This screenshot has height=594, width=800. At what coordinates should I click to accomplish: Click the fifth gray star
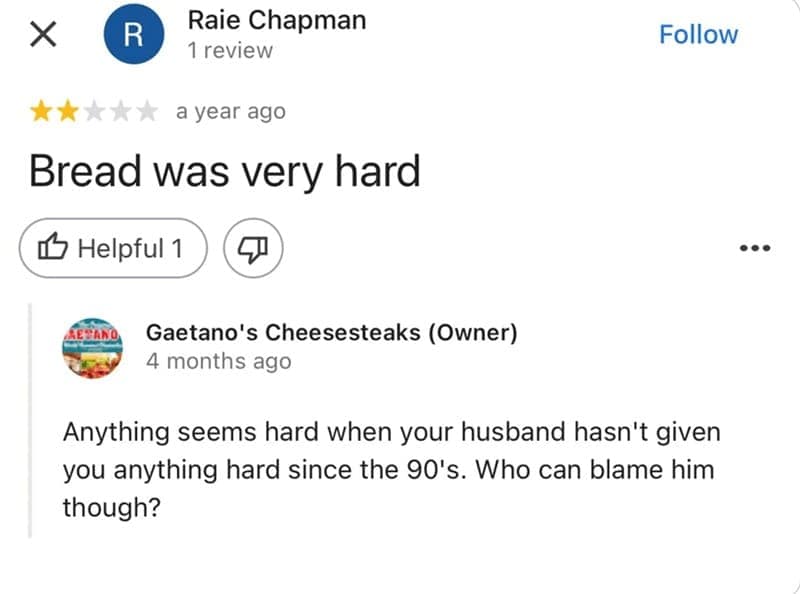tap(147, 112)
